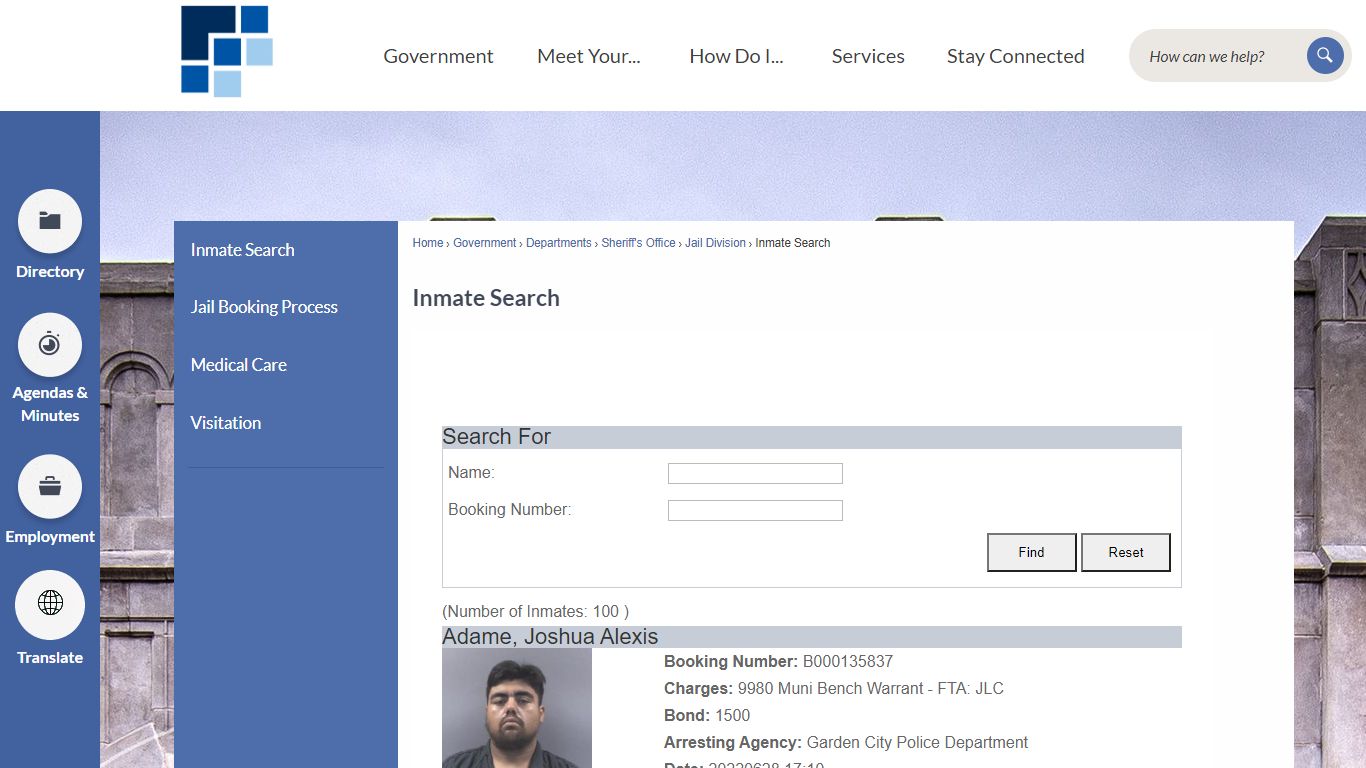Open the Government menu
The height and width of the screenshot is (768, 1366).
pyautogui.click(x=438, y=56)
